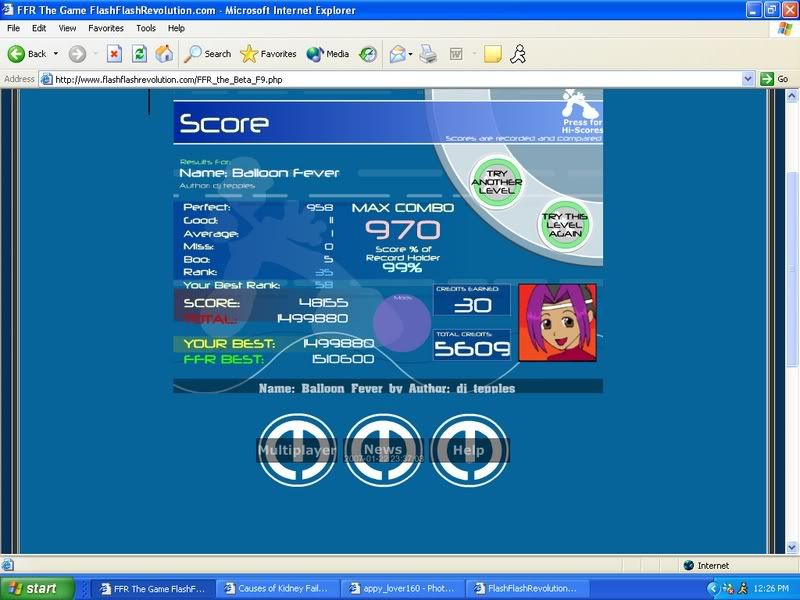The image size is (800, 600).
Task: Click the Credits Earned value 30
Action: 472,305
